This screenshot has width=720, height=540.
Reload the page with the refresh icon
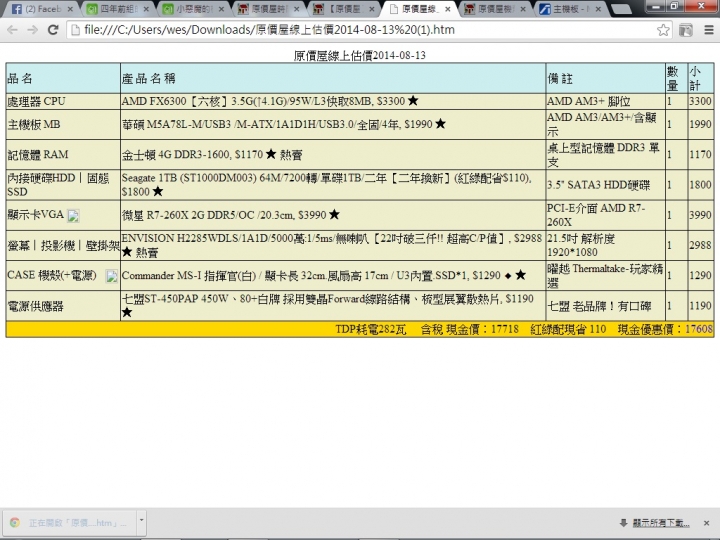coord(53,30)
